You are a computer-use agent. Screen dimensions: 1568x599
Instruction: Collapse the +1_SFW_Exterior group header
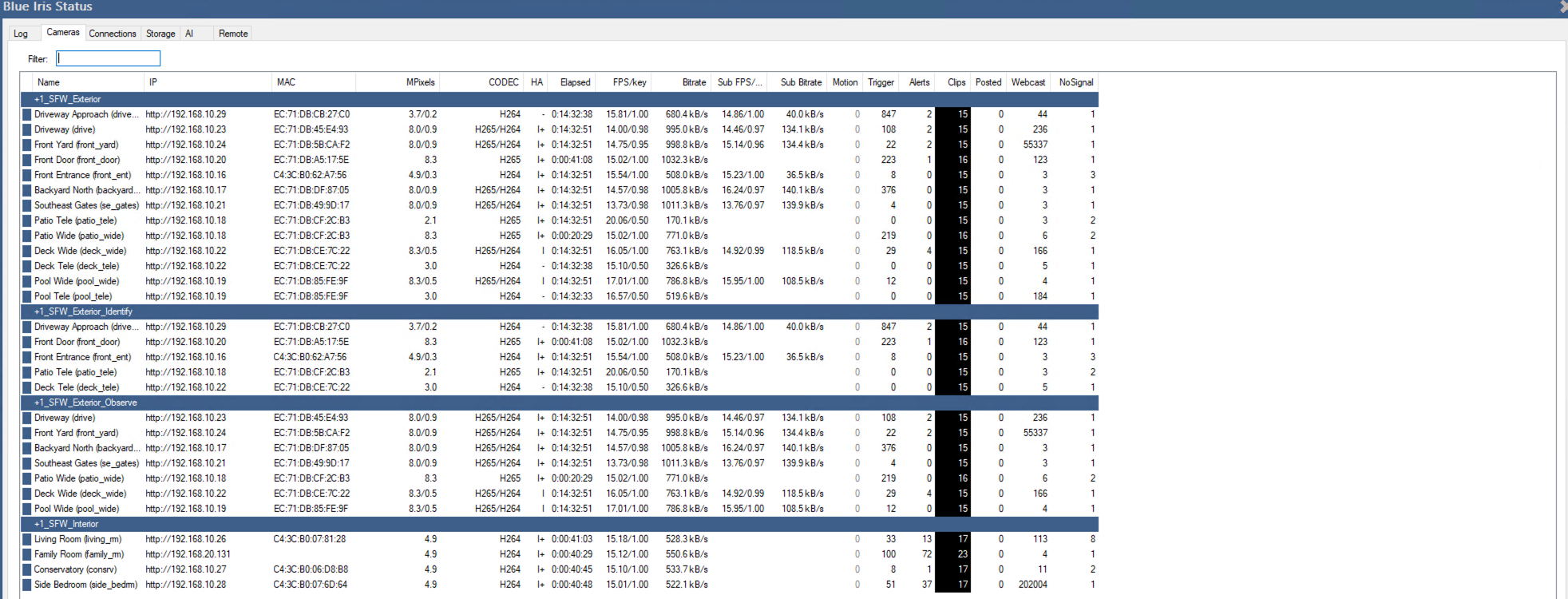click(x=559, y=99)
